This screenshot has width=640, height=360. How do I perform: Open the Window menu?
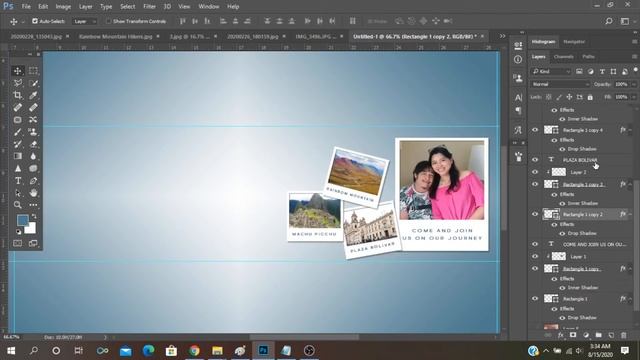[x=209, y=7]
